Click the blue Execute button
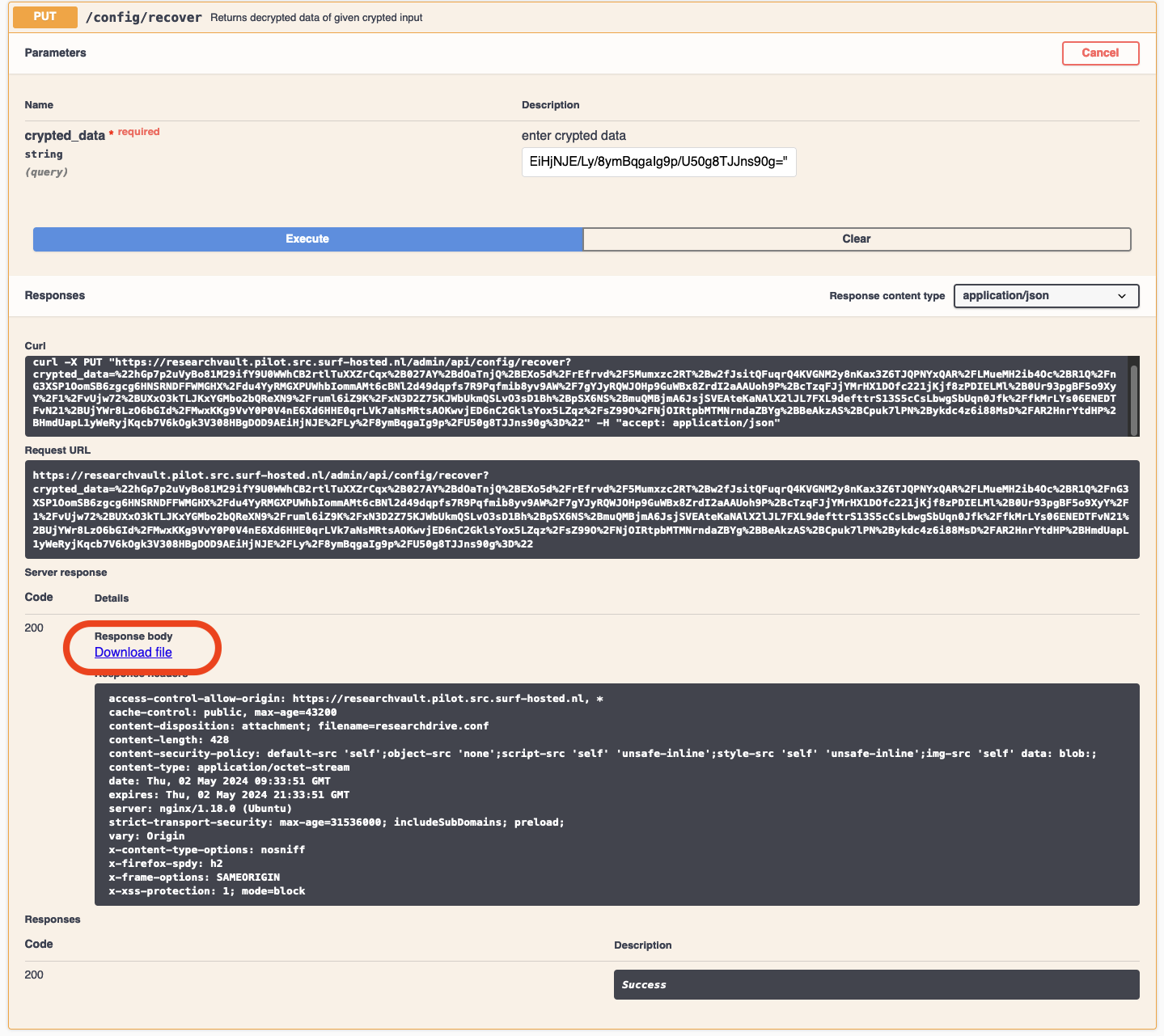Image resolution: width=1164 pixels, height=1036 pixels. [307, 239]
